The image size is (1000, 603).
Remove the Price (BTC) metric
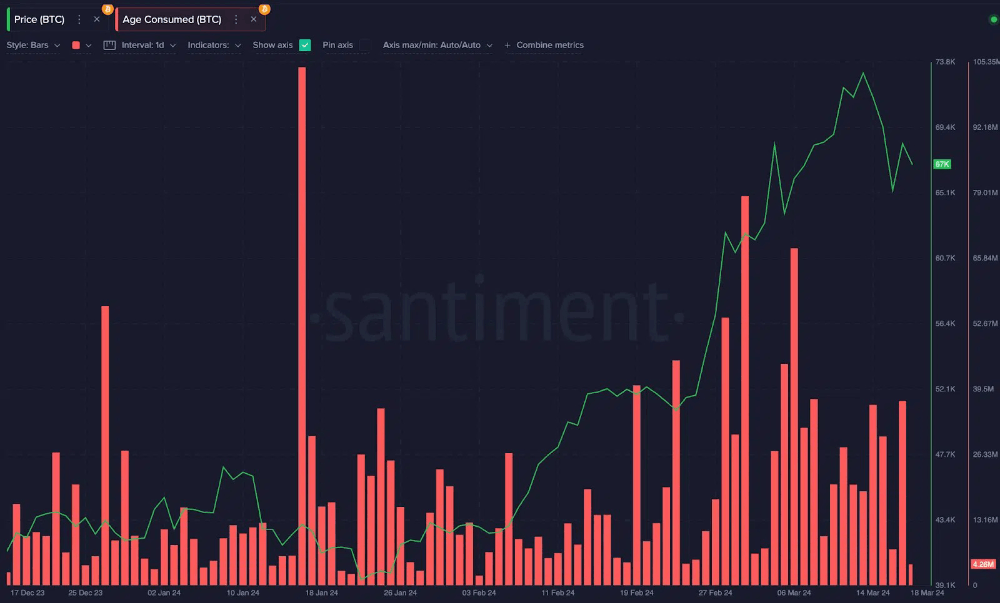[96, 20]
